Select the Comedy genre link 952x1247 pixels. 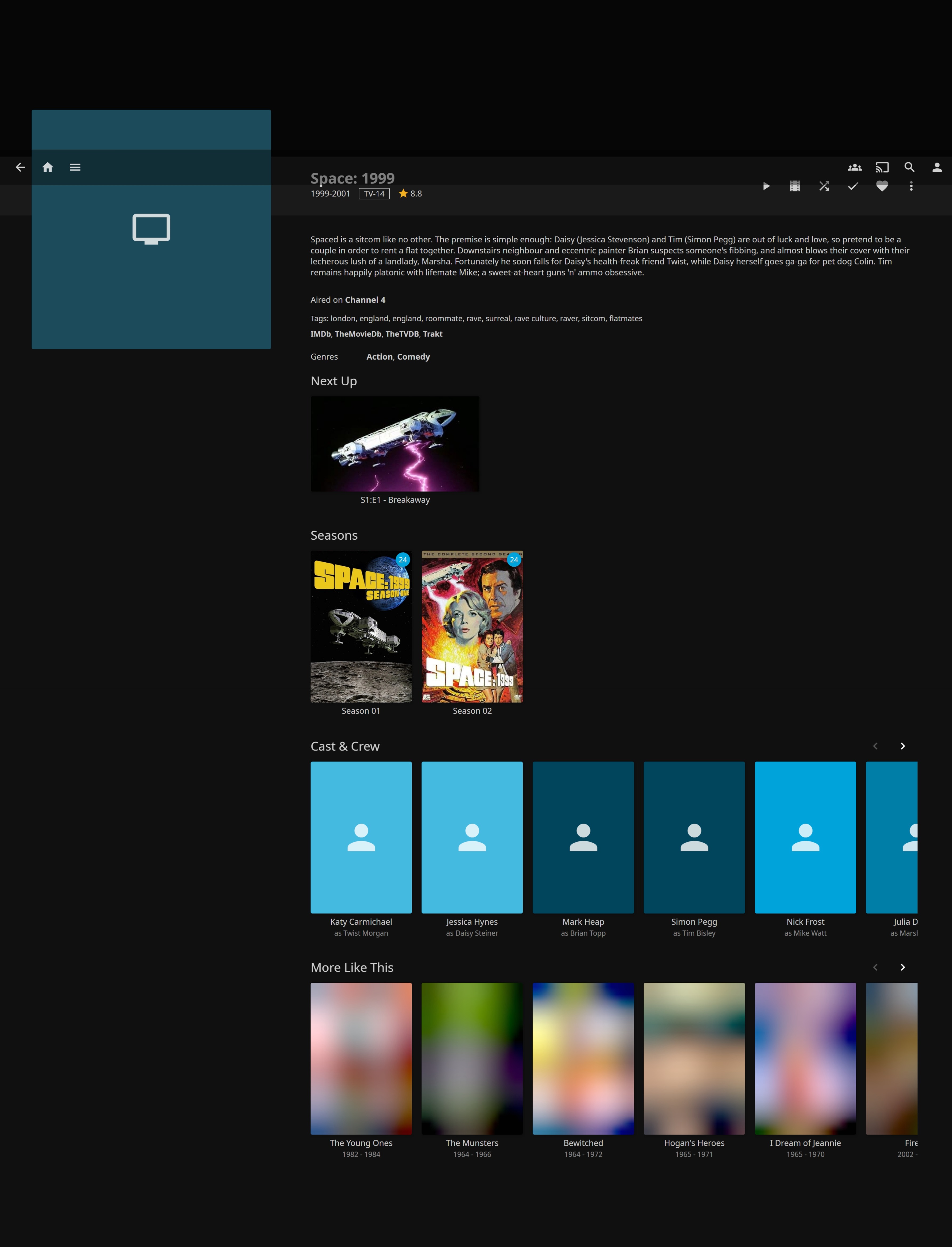pos(413,356)
